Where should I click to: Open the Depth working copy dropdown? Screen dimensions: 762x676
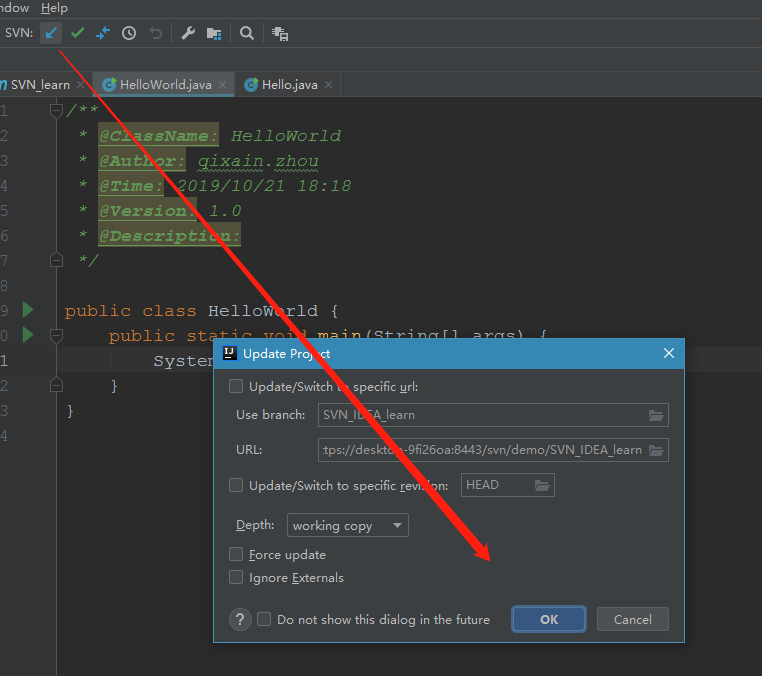pos(347,525)
